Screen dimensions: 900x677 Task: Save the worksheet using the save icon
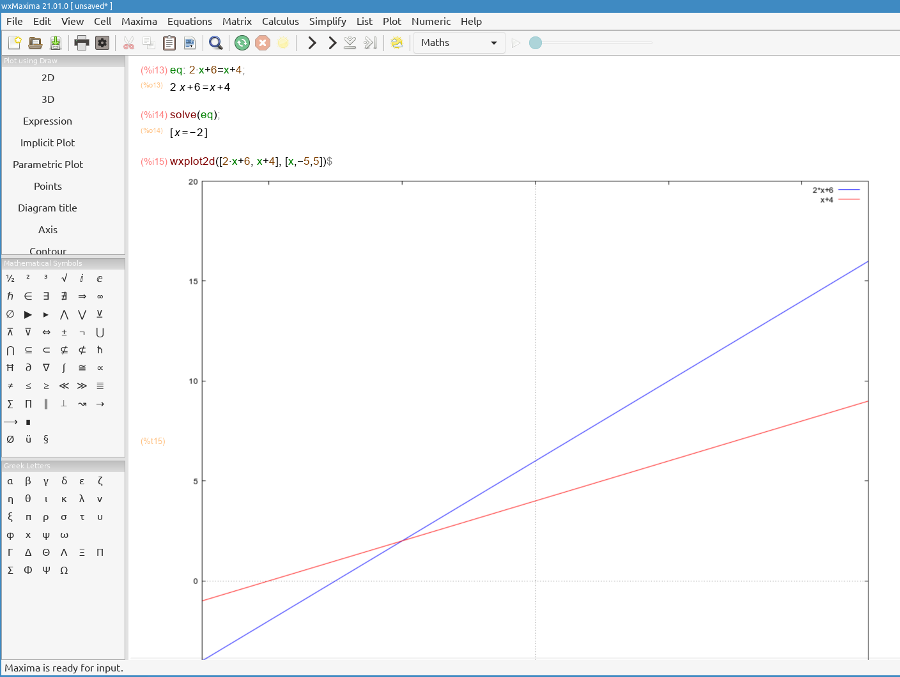[x=55, y=42]
